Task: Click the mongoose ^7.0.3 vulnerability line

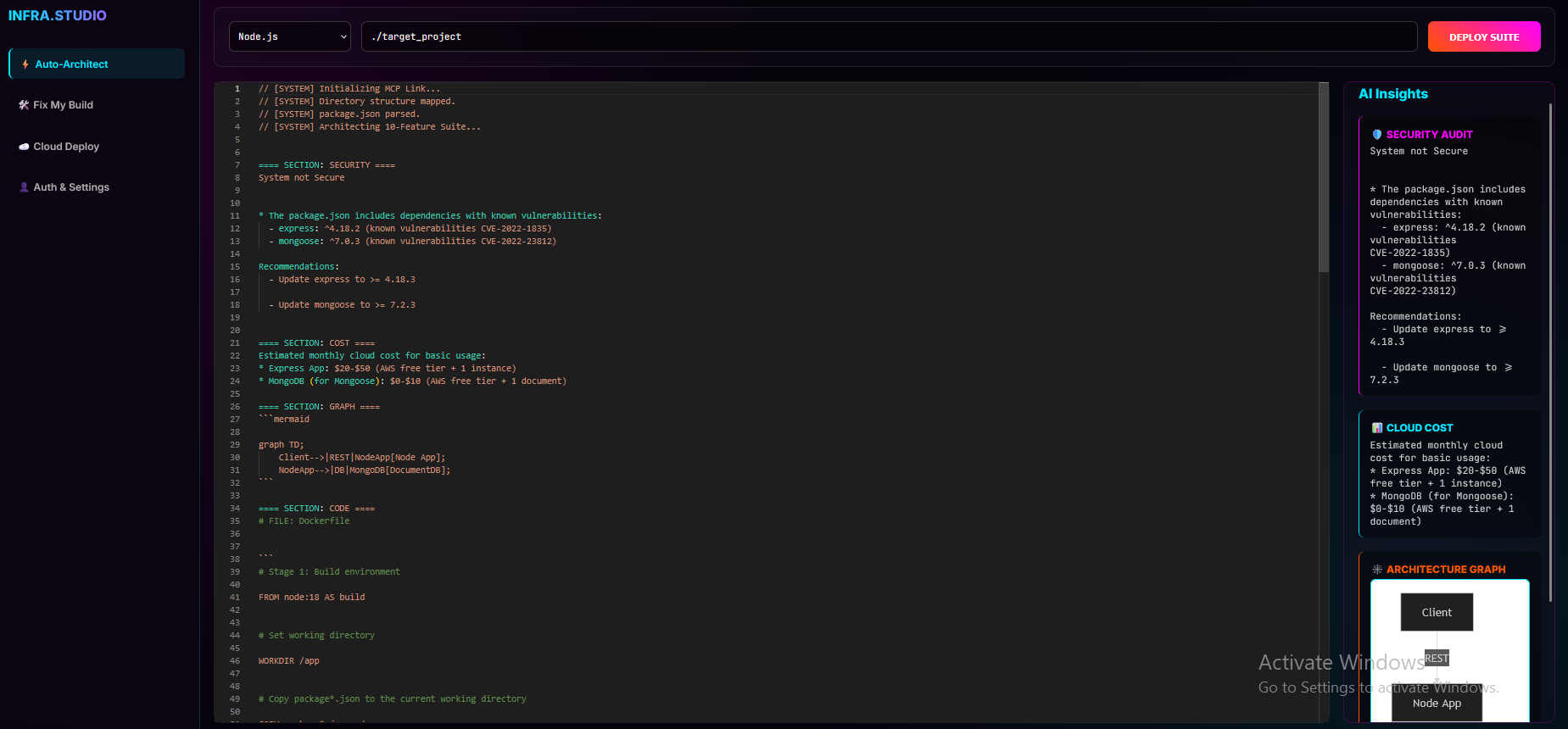Action: (413, 241)
